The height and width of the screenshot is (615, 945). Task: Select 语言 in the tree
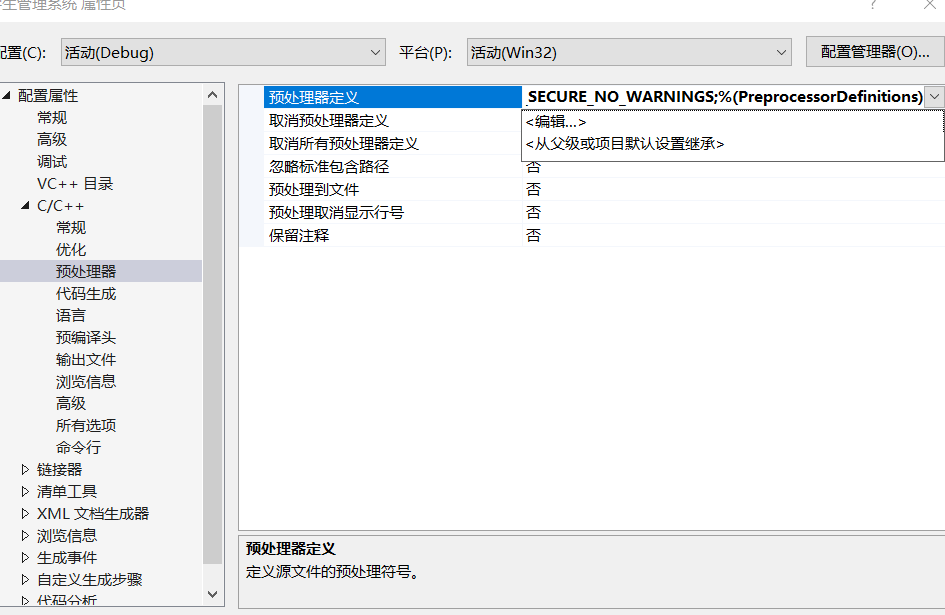coord(71,315)
